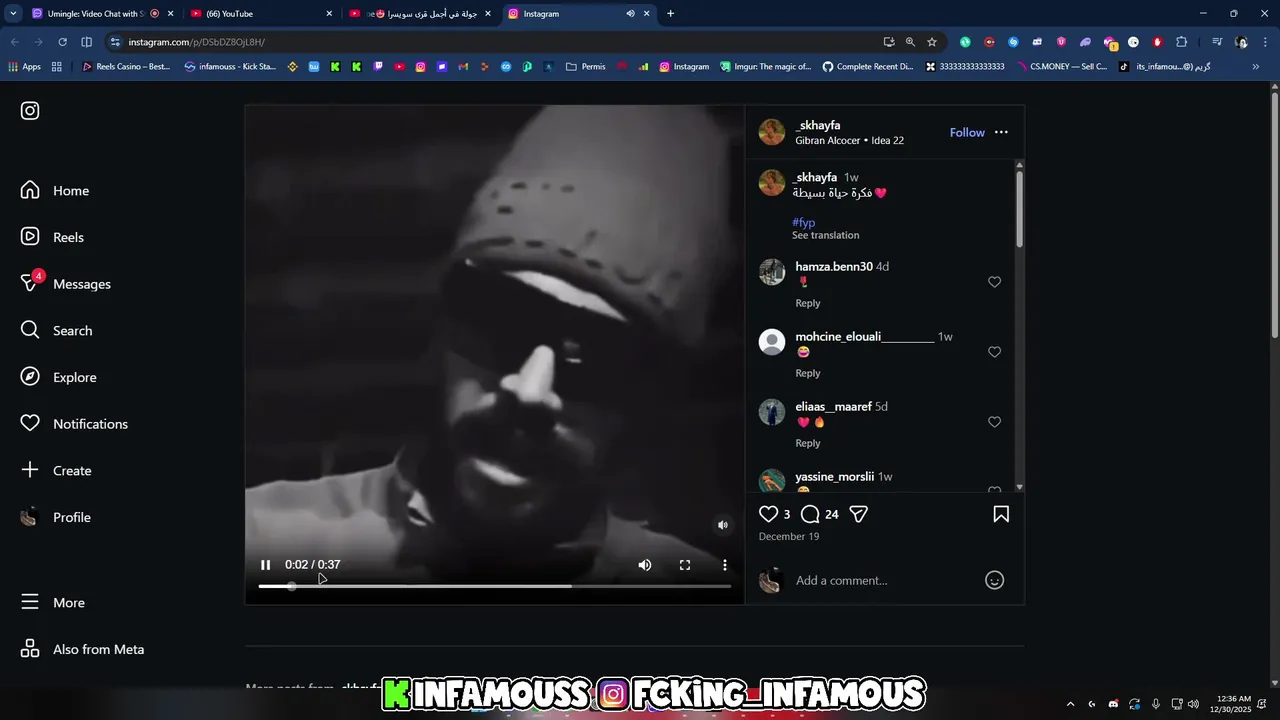Click Create in sidebar
The width and height of the screenshot is (1280, 720).
pos(57,471)
